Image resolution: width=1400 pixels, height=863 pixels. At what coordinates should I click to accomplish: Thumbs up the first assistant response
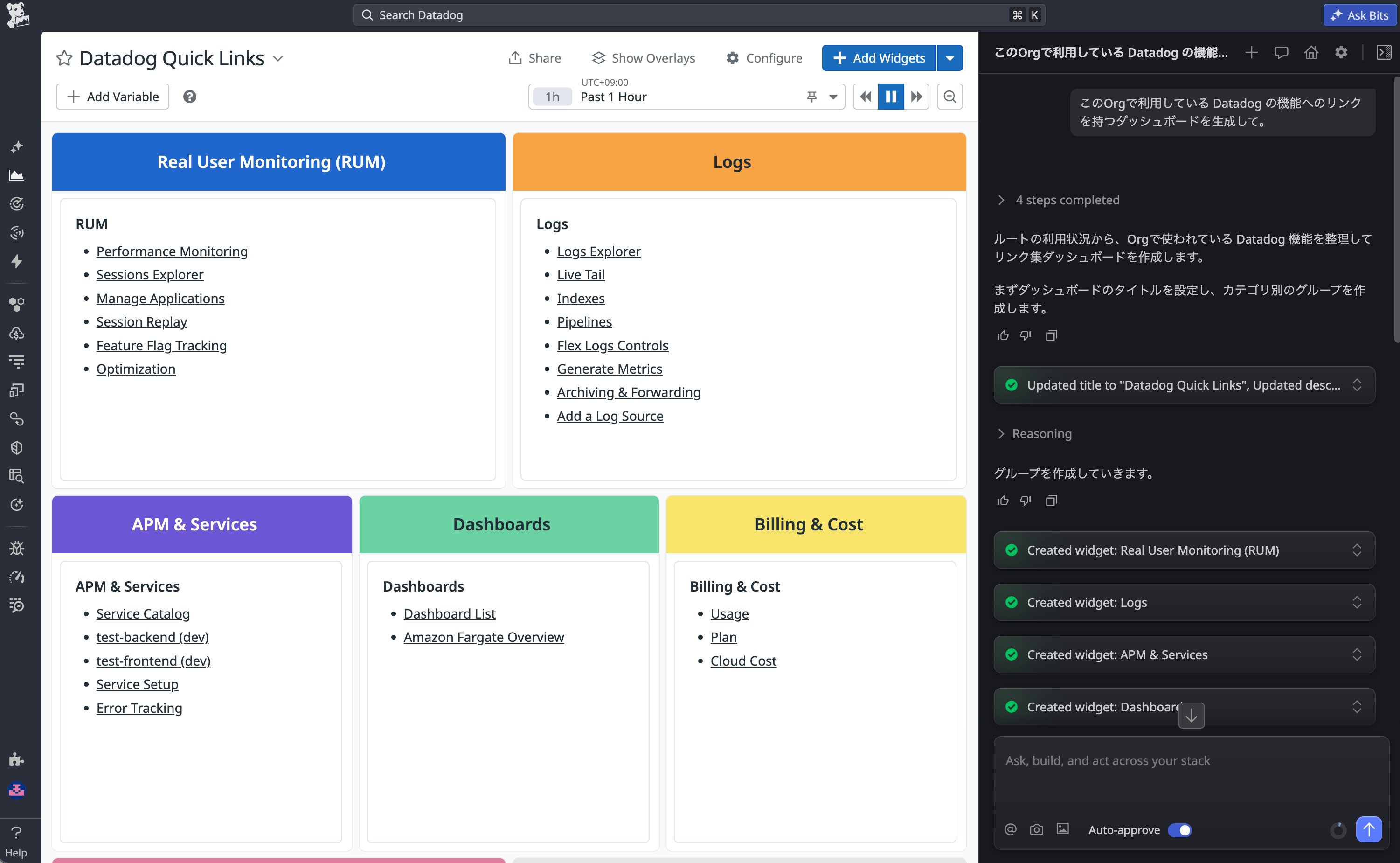click(1002, 335)
